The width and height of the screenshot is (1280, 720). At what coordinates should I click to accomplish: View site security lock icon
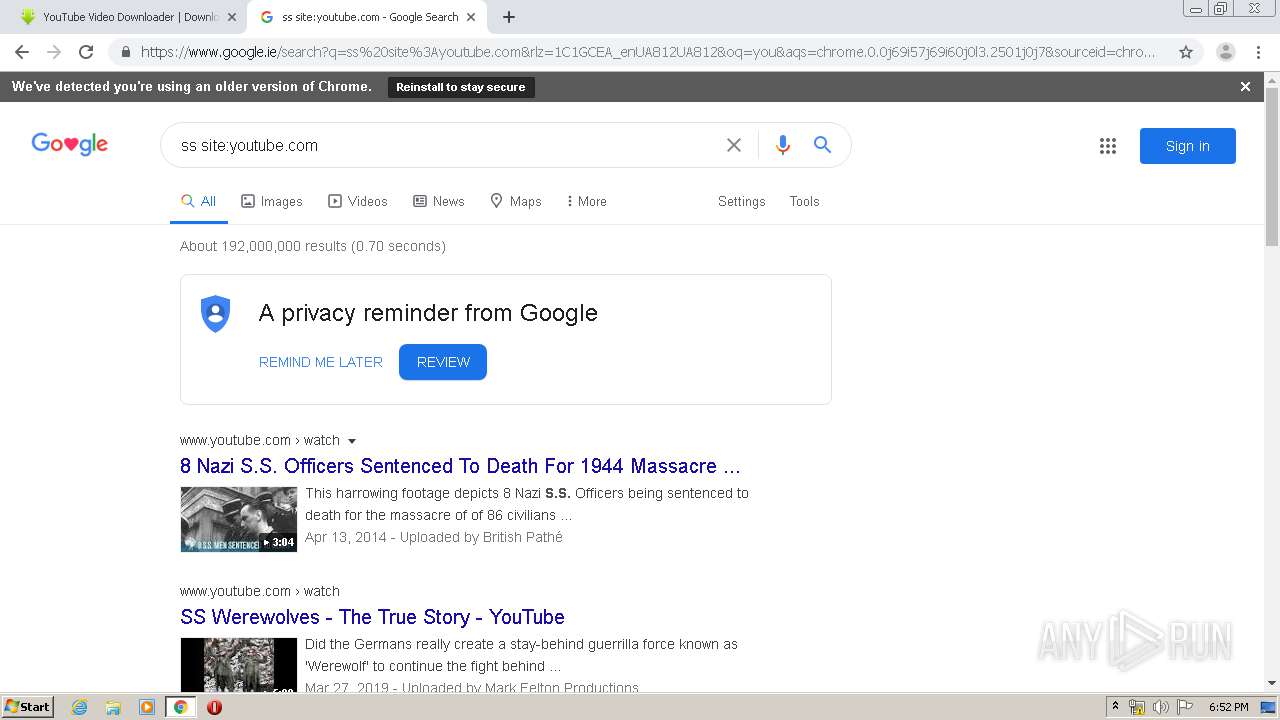pos(125,52)
